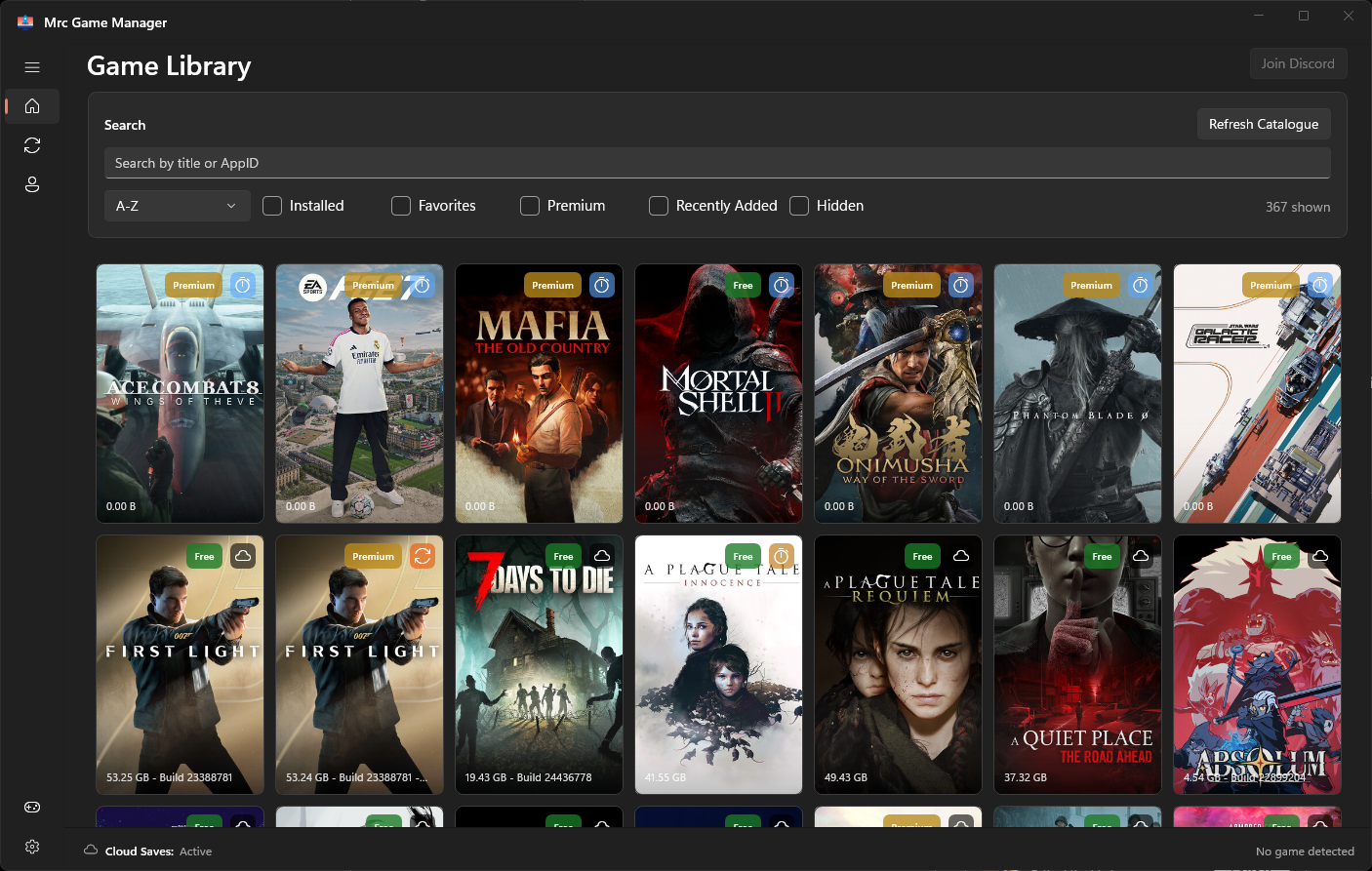Screen dimensions: 1372x871
Task: Open Absolum game card
Action: point(1257,665)
